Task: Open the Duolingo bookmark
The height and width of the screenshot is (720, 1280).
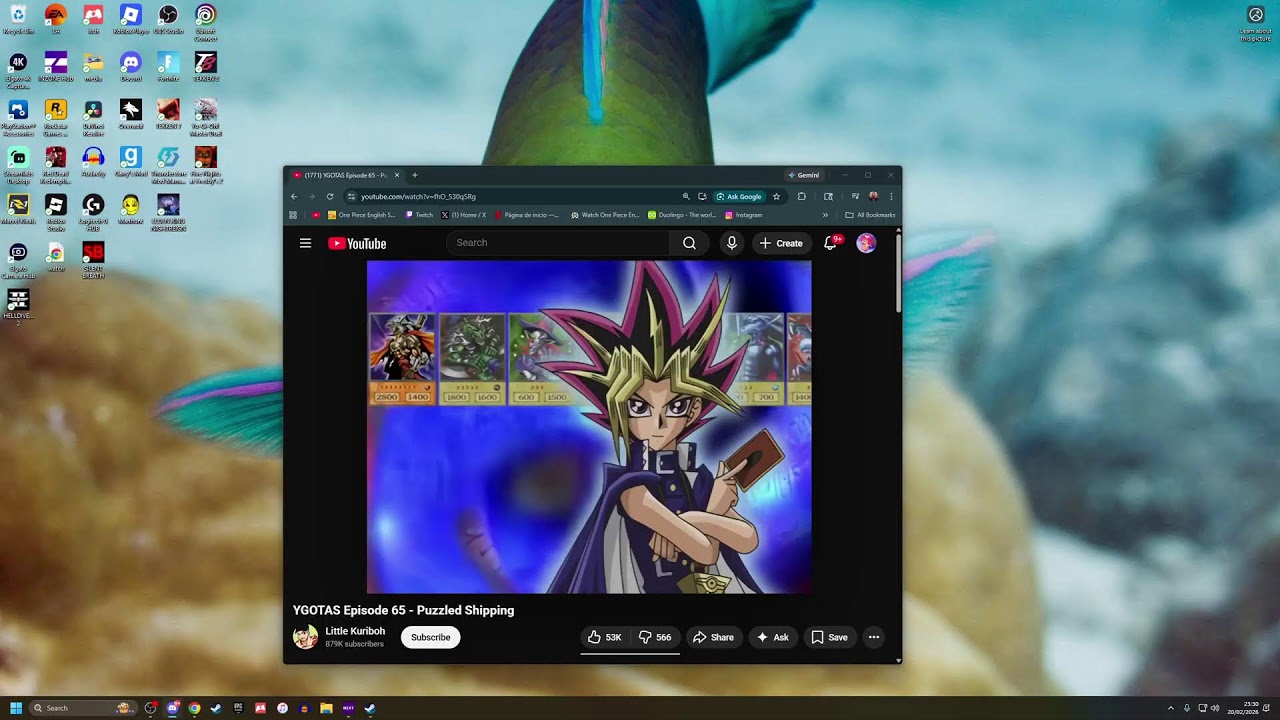Action: [682, 215]
